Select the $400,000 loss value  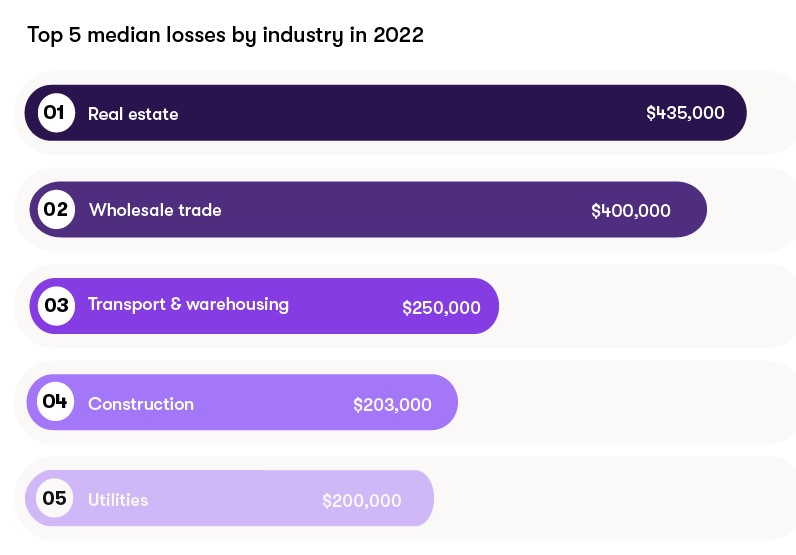pos(631,211)
